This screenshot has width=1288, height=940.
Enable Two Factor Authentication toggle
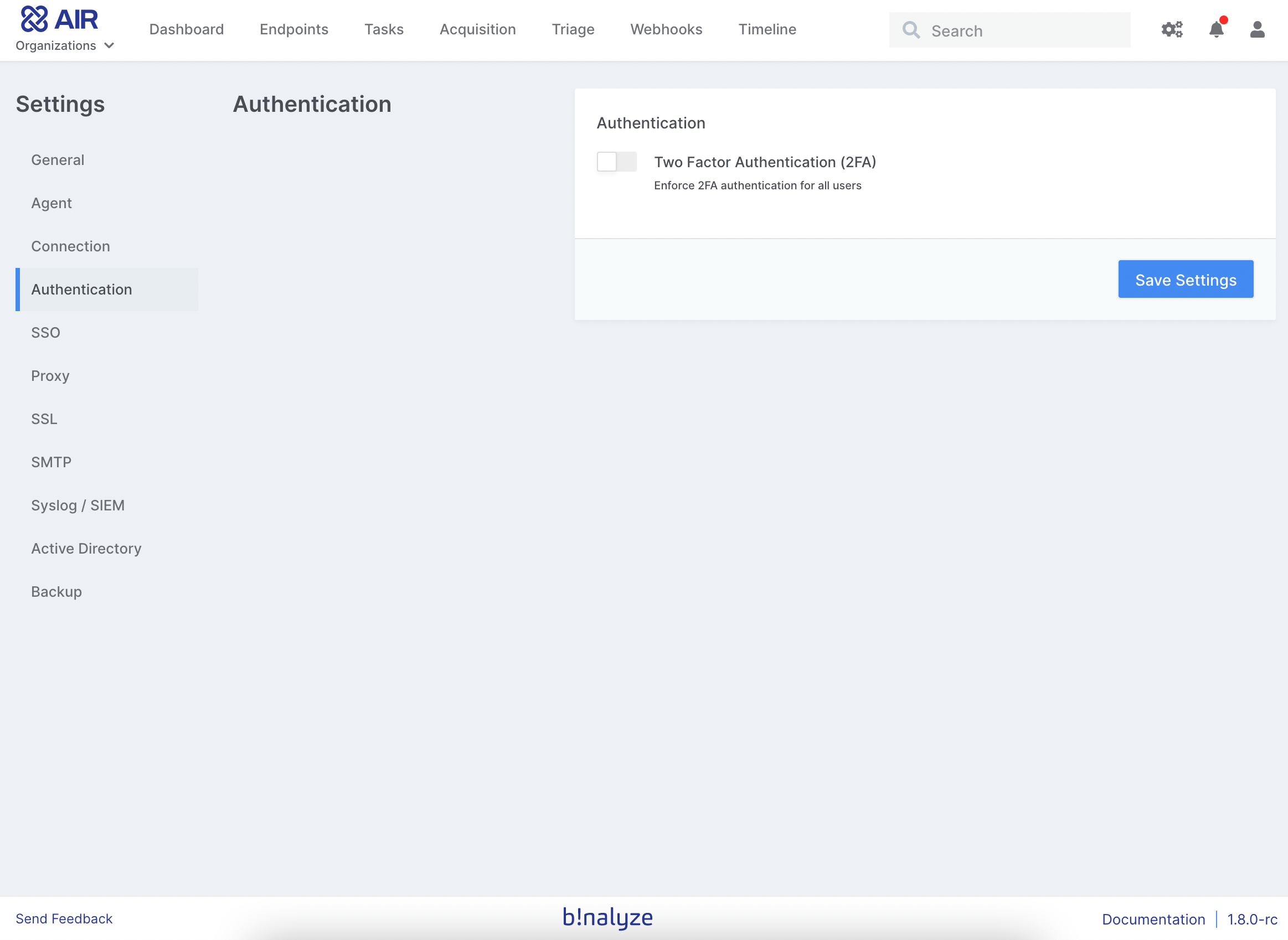(x=616, y=162)
